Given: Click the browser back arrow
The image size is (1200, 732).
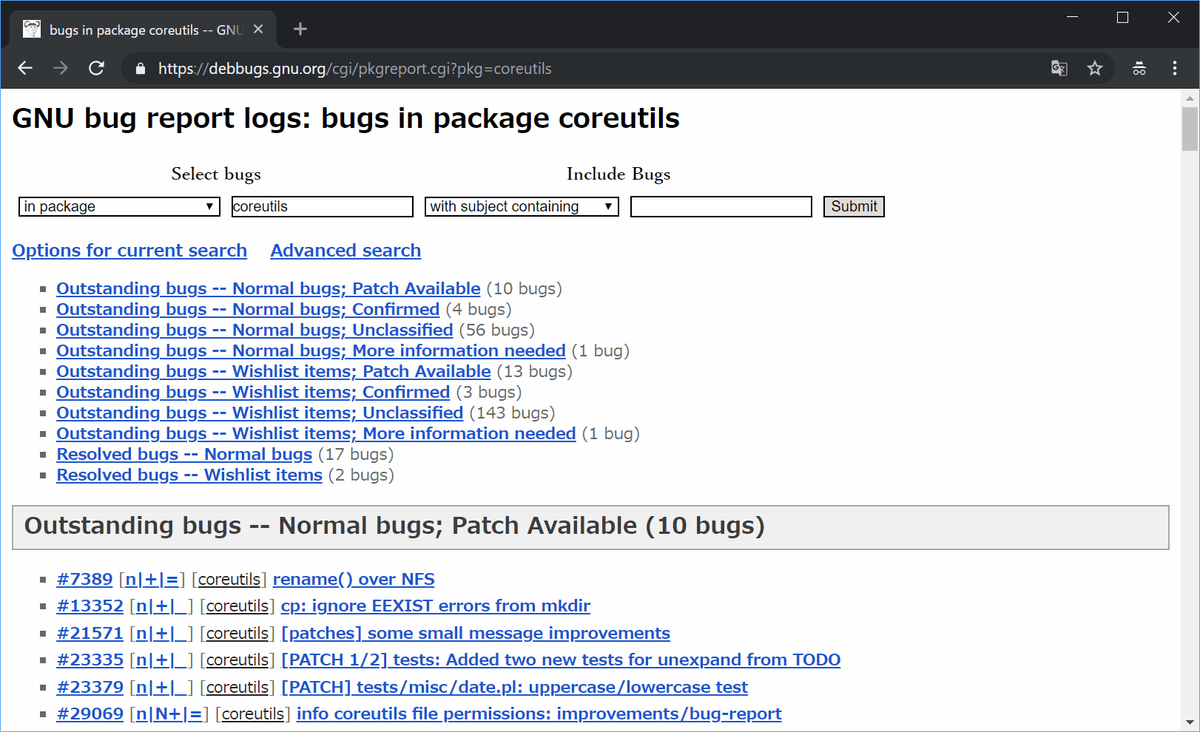Looking at the screenshot, I should tap(26, 69).
